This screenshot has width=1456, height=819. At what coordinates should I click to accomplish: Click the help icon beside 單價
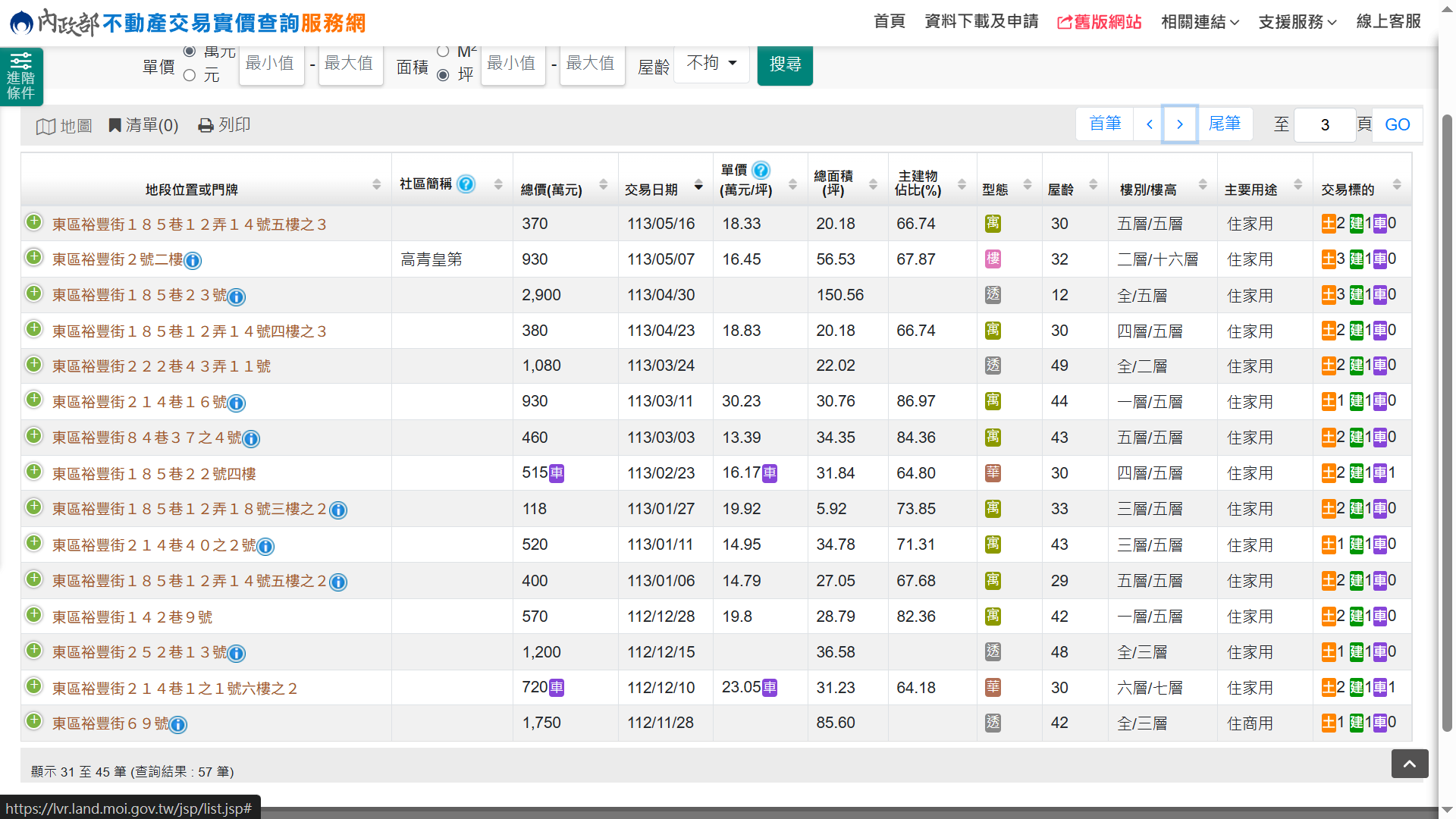(x=761, y=170)
